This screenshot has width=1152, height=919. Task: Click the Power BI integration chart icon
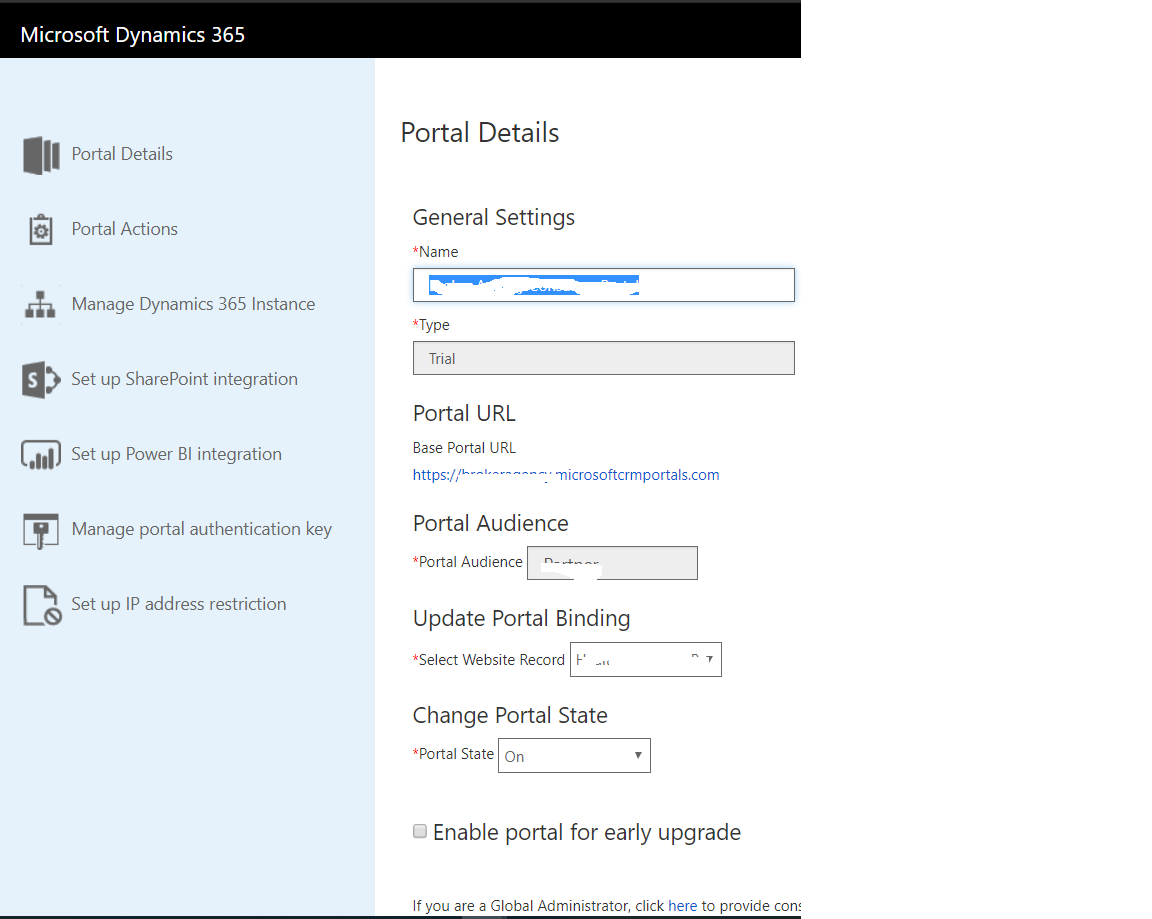[x=41, y=455]
